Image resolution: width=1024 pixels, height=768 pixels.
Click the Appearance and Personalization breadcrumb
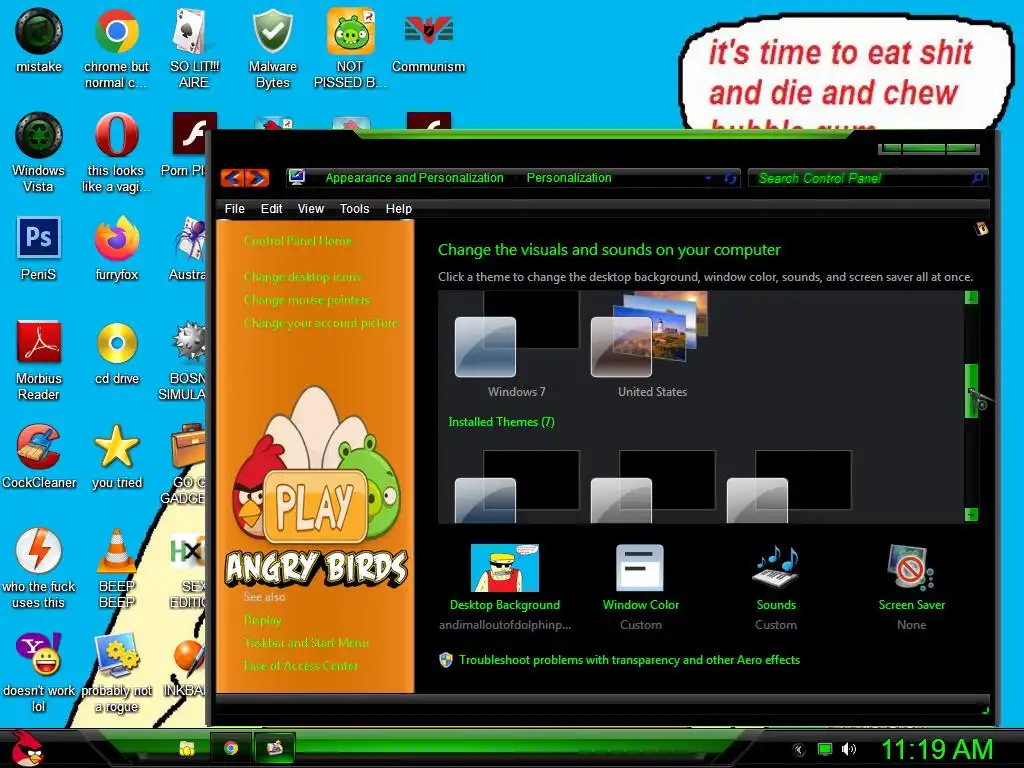414,178
